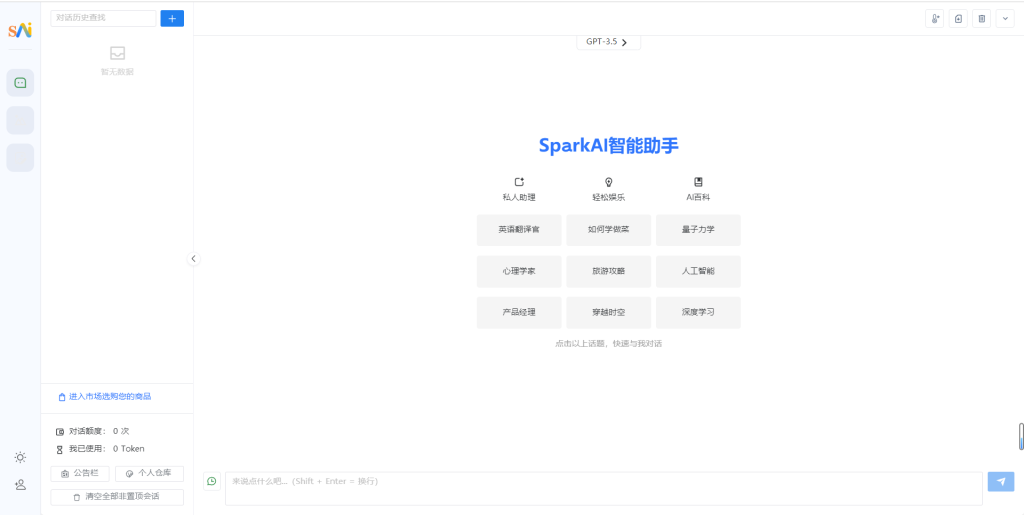Click the add-file icon in the top toolbar

[x=958, y=18]
